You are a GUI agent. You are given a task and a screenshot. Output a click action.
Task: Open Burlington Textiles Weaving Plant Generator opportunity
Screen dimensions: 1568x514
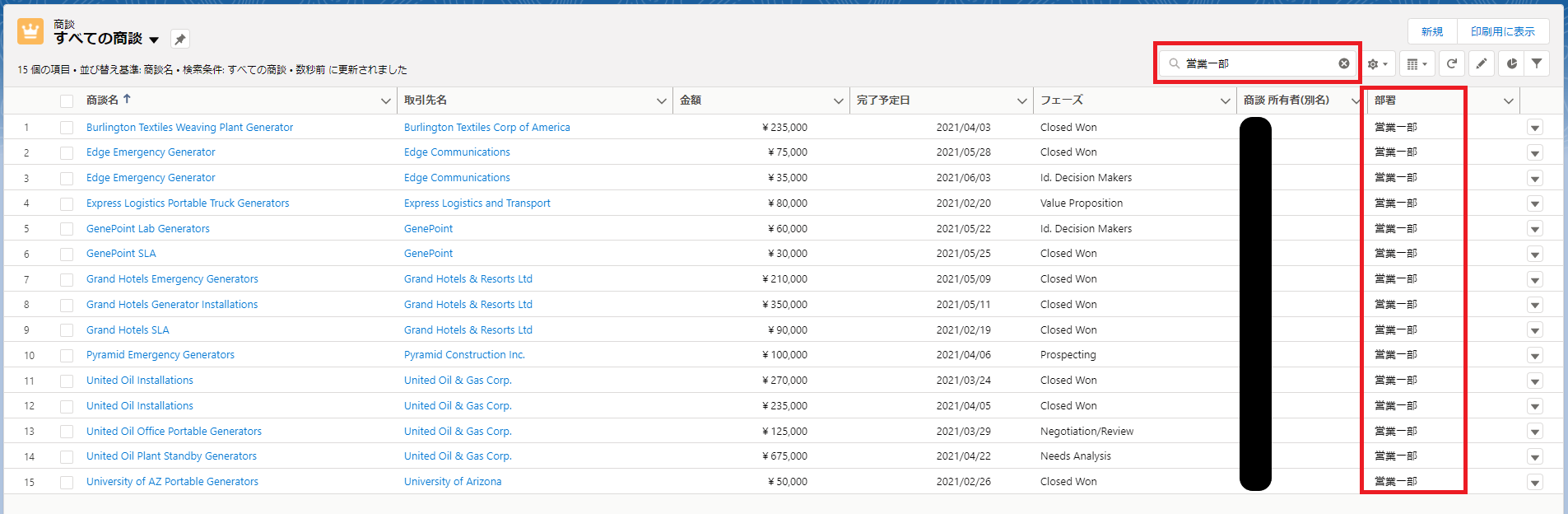[x=189, y=127]
